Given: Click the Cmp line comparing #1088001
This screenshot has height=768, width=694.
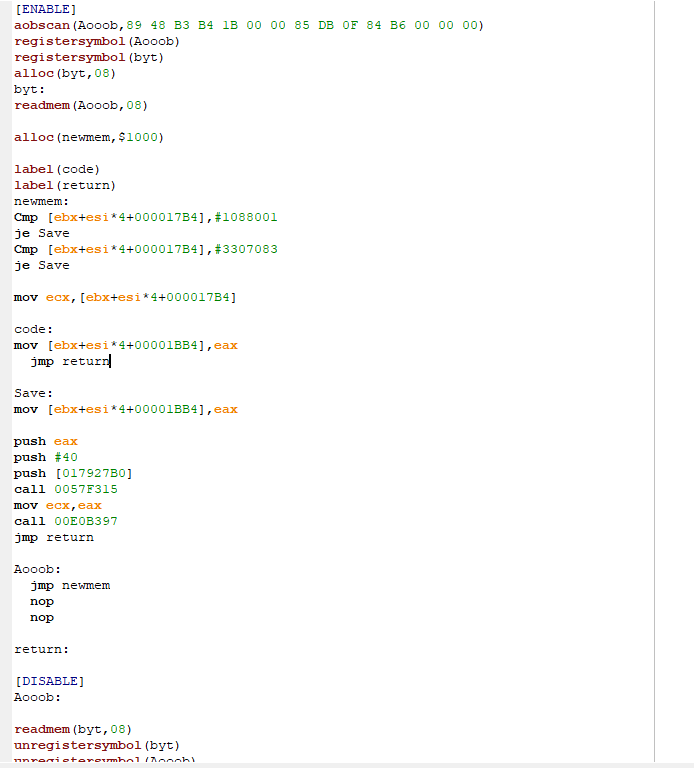Looking at the screenshot, I should point(145,217).
